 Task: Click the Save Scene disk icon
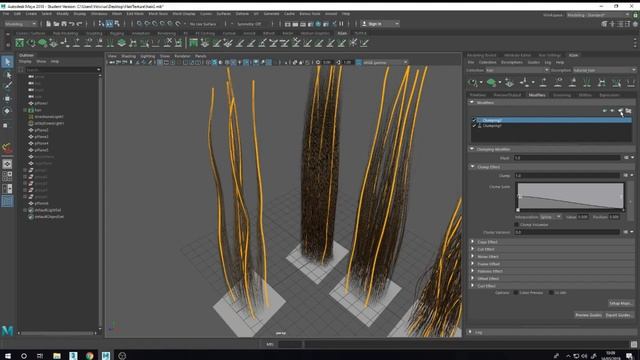coord(64,24)
